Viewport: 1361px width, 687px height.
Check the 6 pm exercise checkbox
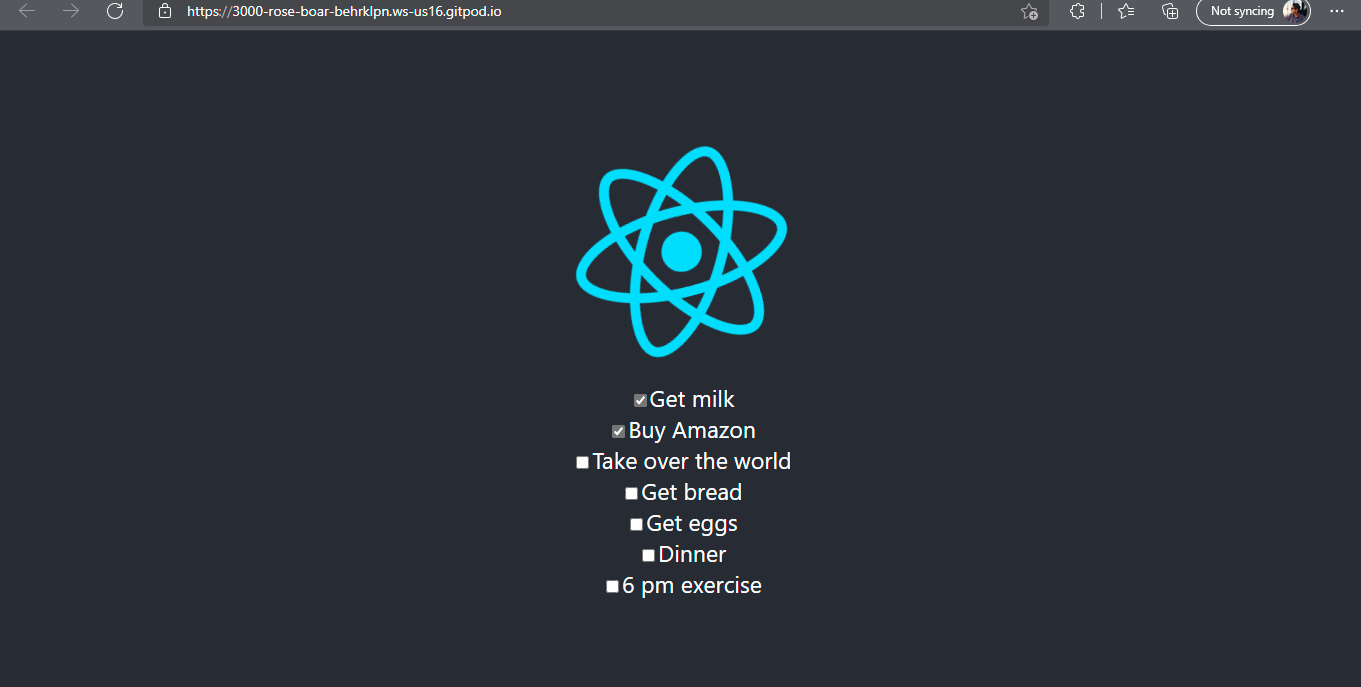click(613, 586)
